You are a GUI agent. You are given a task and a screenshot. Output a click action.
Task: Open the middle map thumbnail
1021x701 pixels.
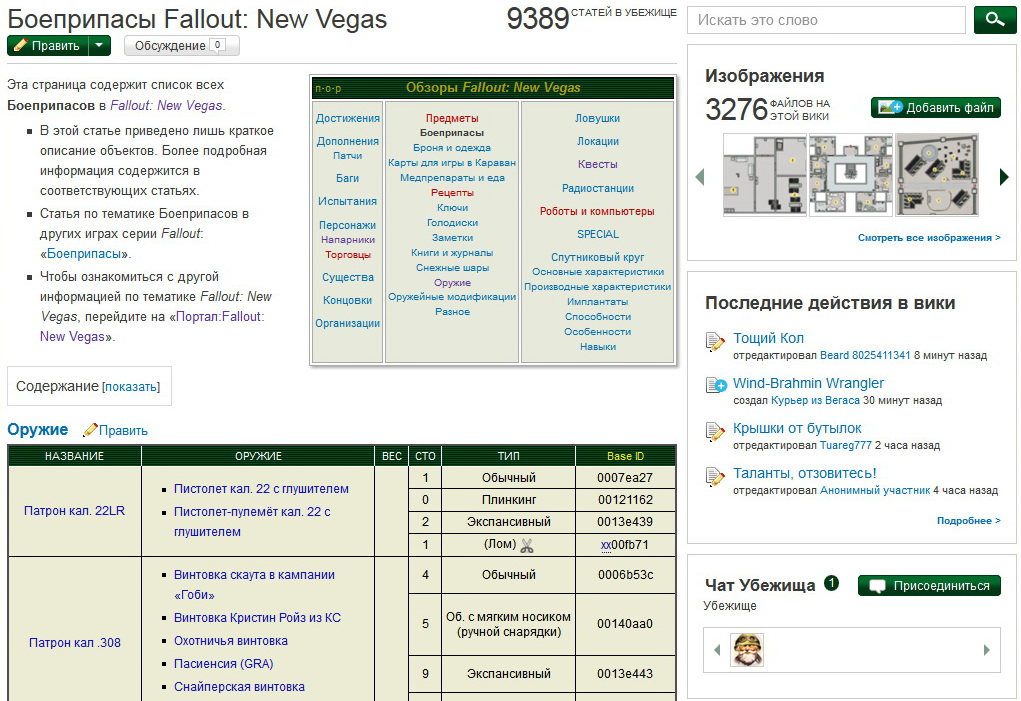pyautogui.click(x=850, y=174)
